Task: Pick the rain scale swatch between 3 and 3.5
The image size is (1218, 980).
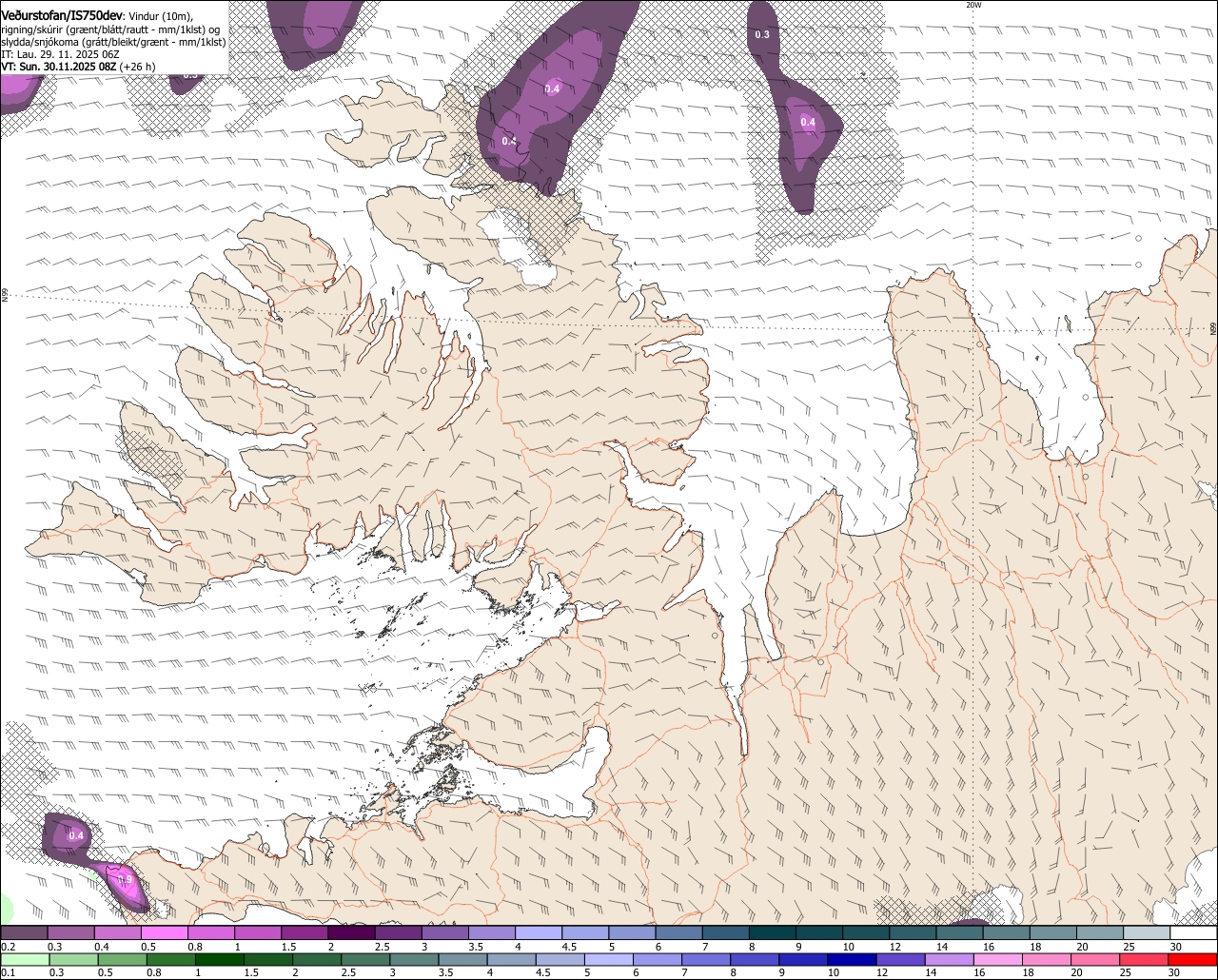Action: 414,960
